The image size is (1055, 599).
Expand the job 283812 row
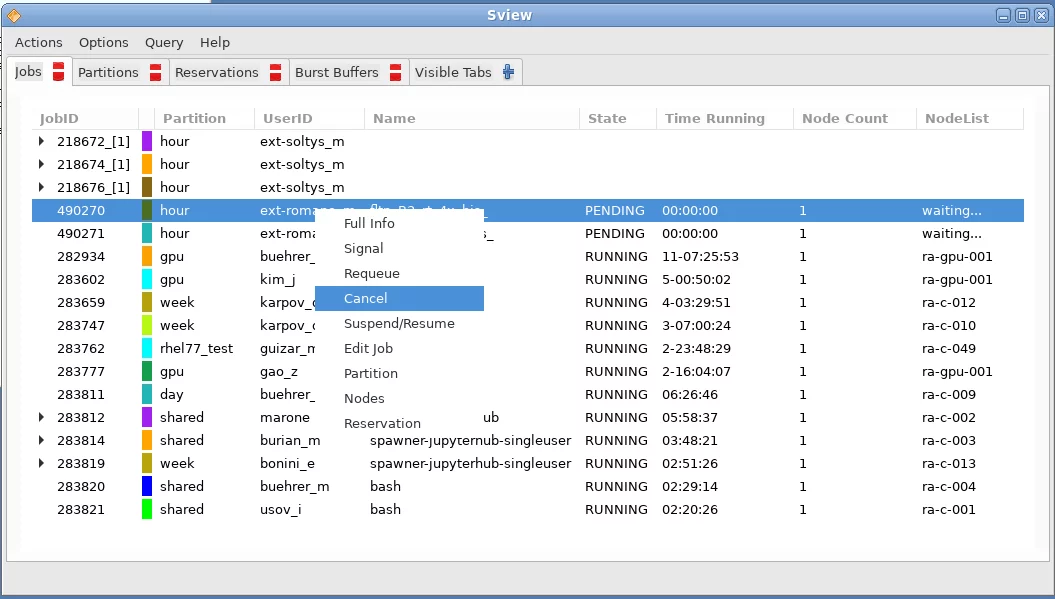pos(40,417)
